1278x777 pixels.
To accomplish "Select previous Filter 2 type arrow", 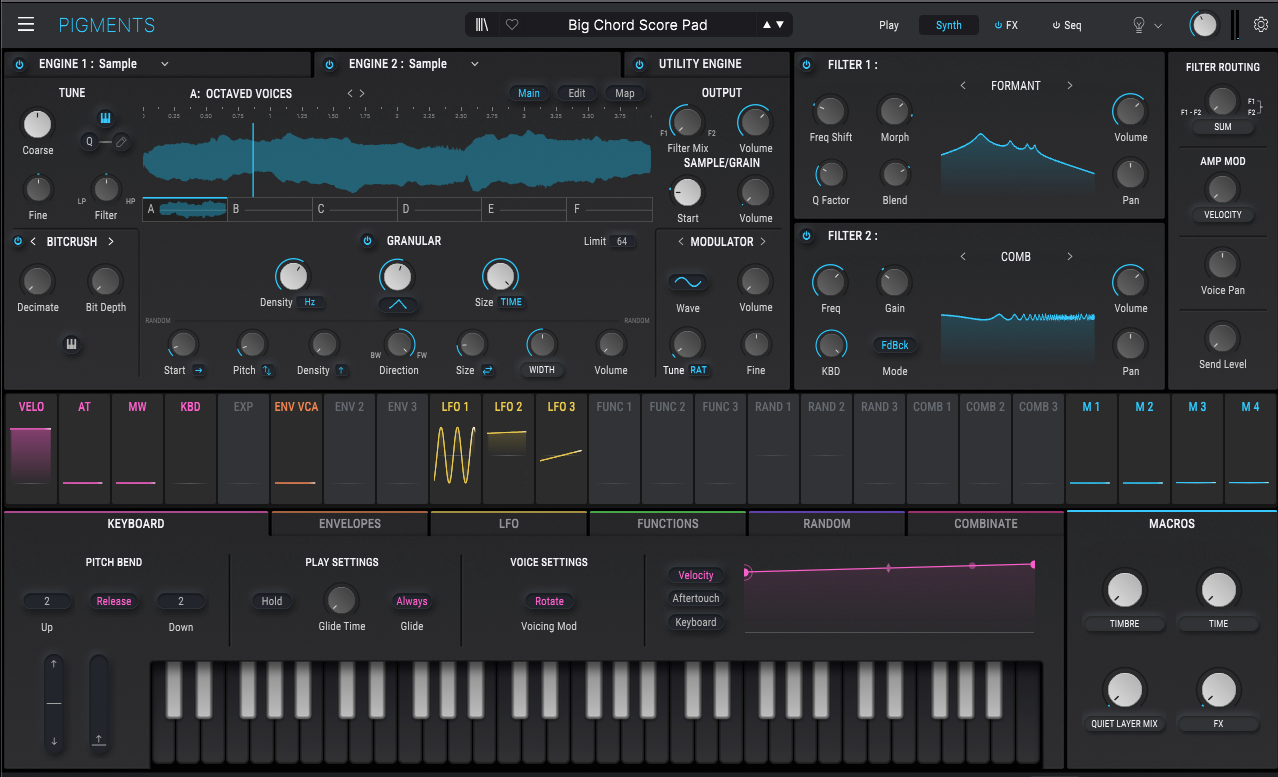I will [963, 257].
